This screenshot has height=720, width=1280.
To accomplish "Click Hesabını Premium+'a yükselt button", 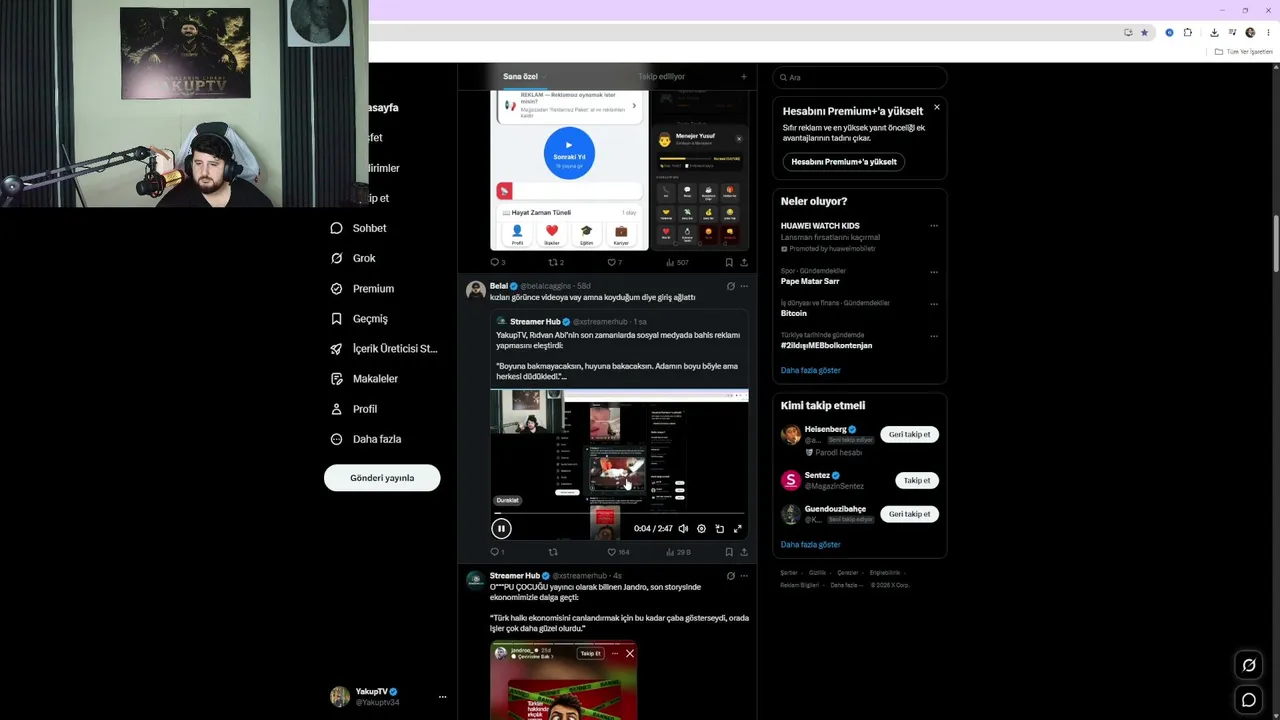I will pyautogui.click(x=844, y=162).
